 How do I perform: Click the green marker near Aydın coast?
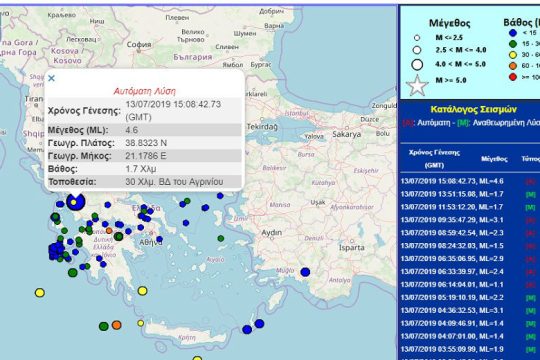pyautogui.click(x=221, y=238)
